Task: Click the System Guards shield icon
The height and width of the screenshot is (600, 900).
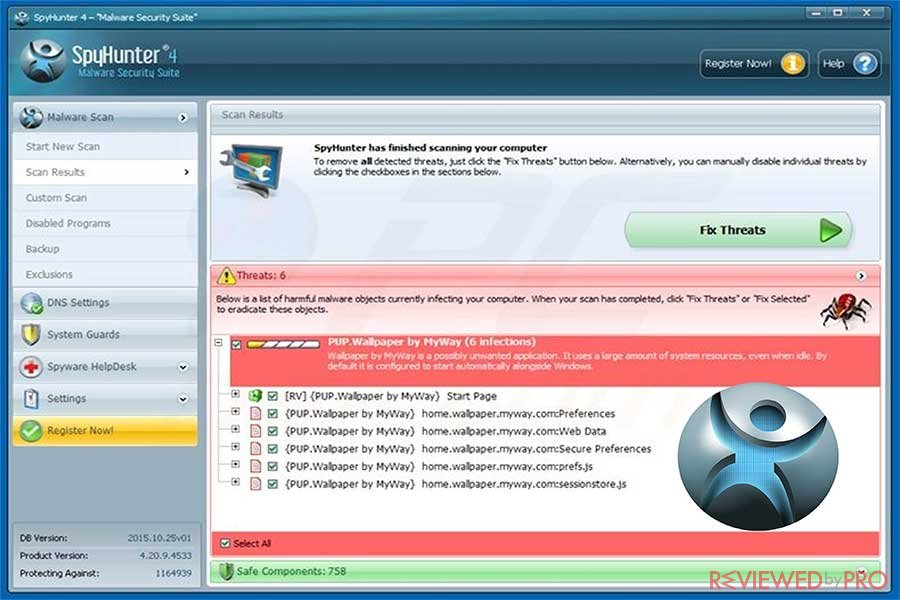Action: (31, 334)
